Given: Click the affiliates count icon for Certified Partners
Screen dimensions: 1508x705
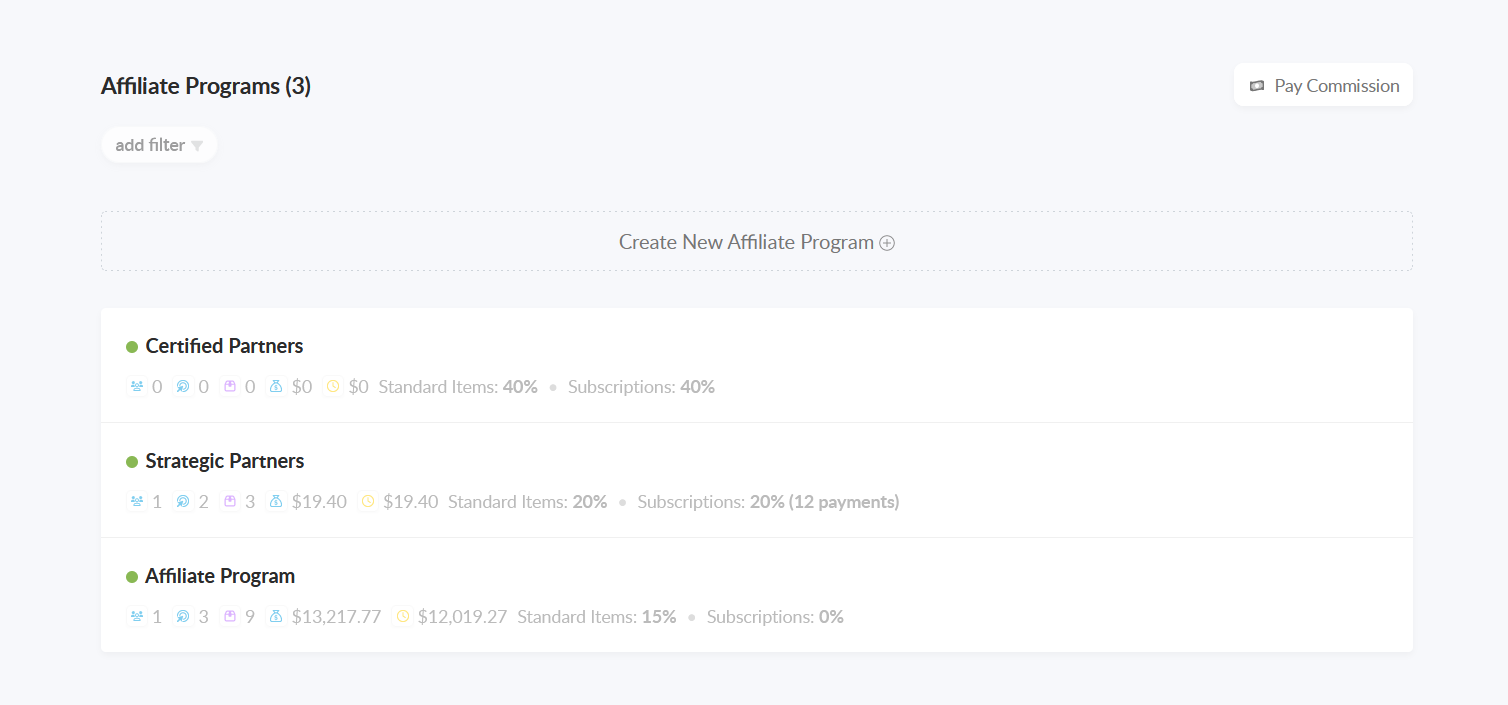Looking at the screenshot, I should (135, 386).
